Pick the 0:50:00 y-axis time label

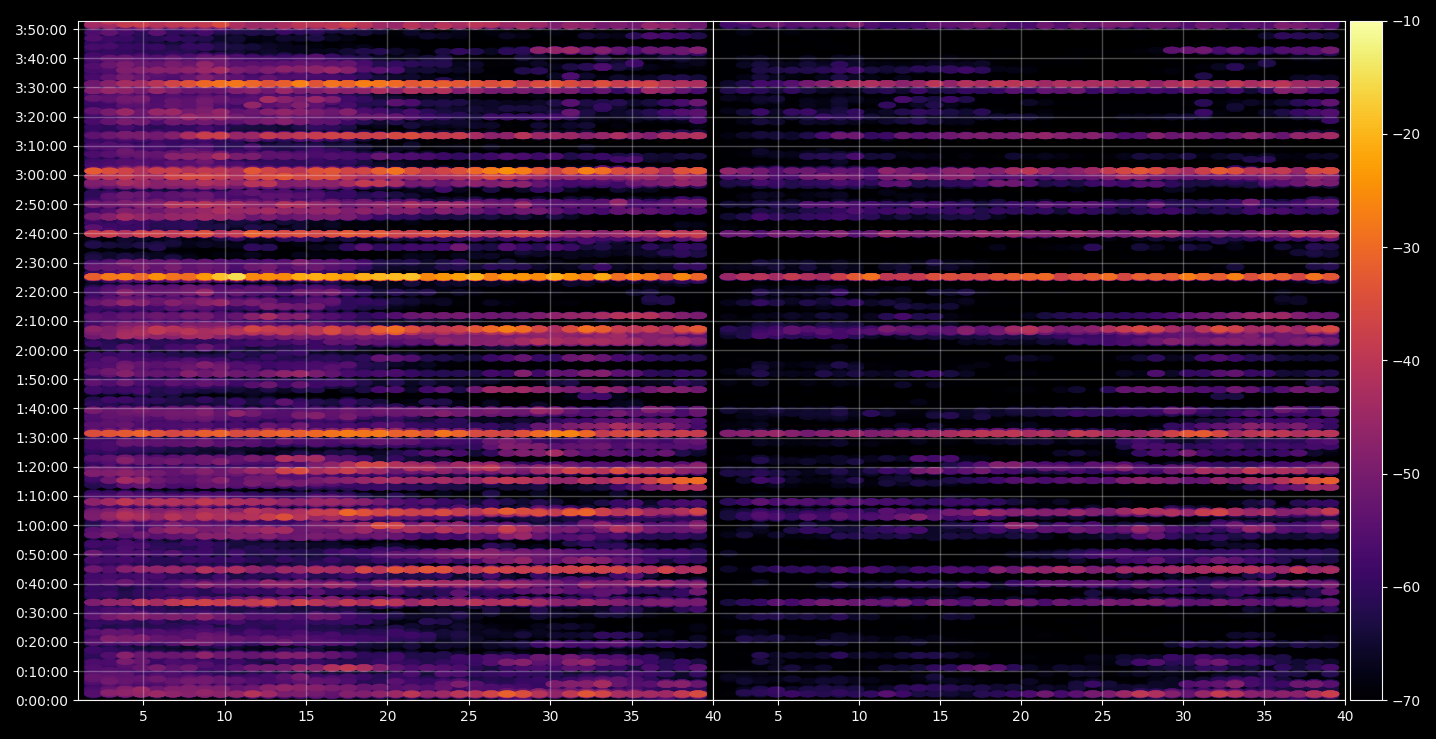[x=42, y=555]
